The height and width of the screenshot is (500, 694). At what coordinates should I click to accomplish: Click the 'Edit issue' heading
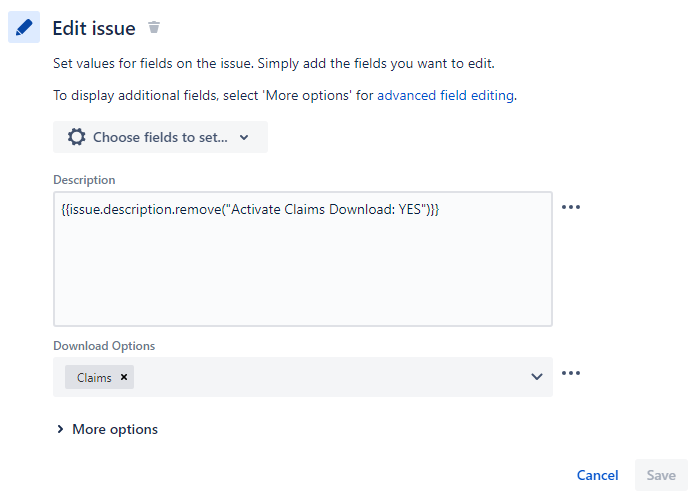[x=94, y=28]
